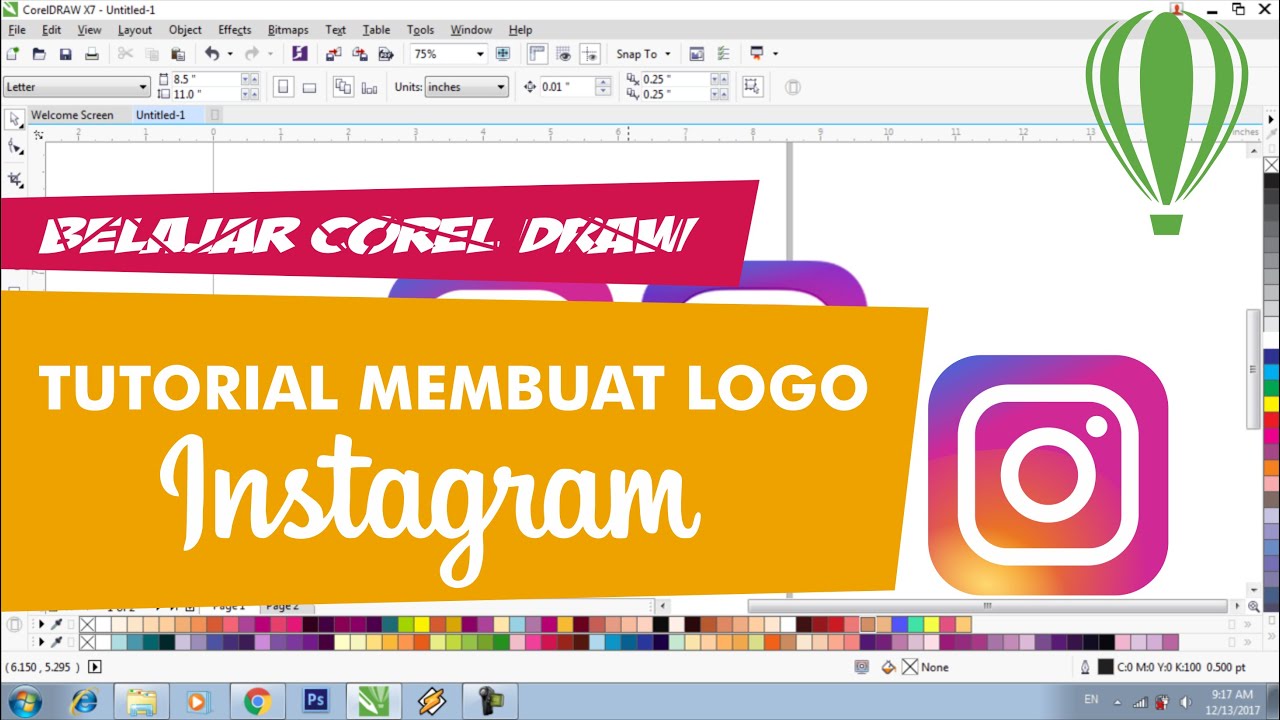Open the Object menu
1280x720 pixels.
[x=185, y=30]
